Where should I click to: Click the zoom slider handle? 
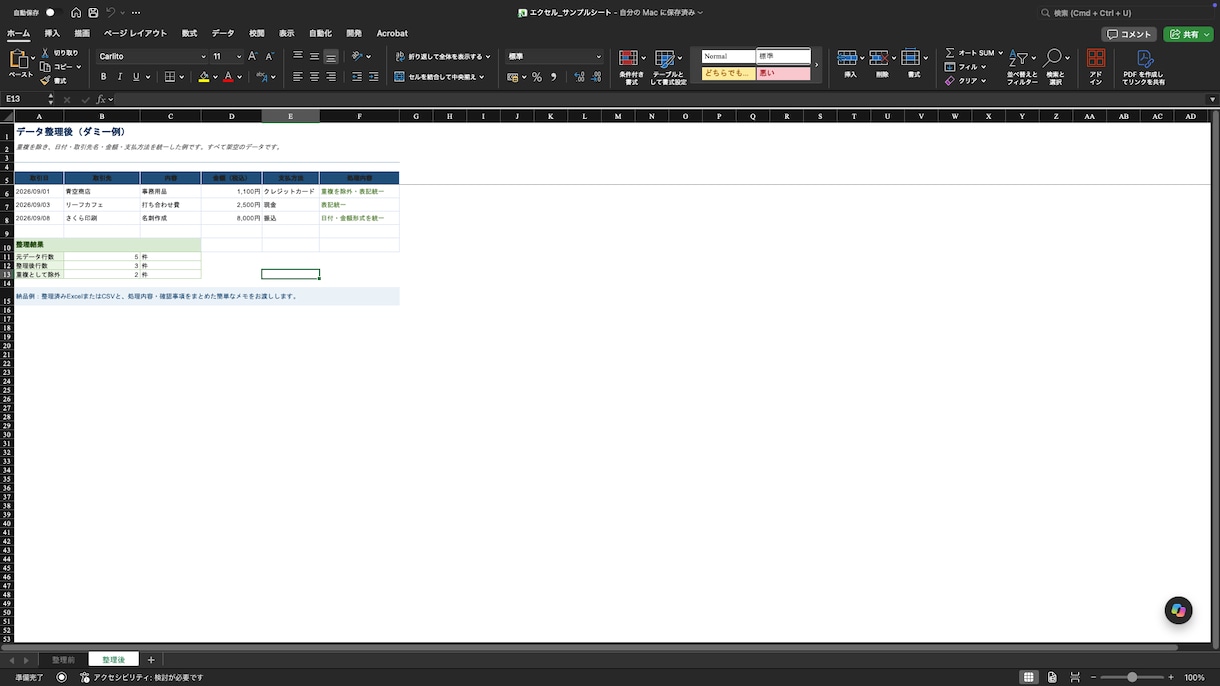(x=1132, y=677)
